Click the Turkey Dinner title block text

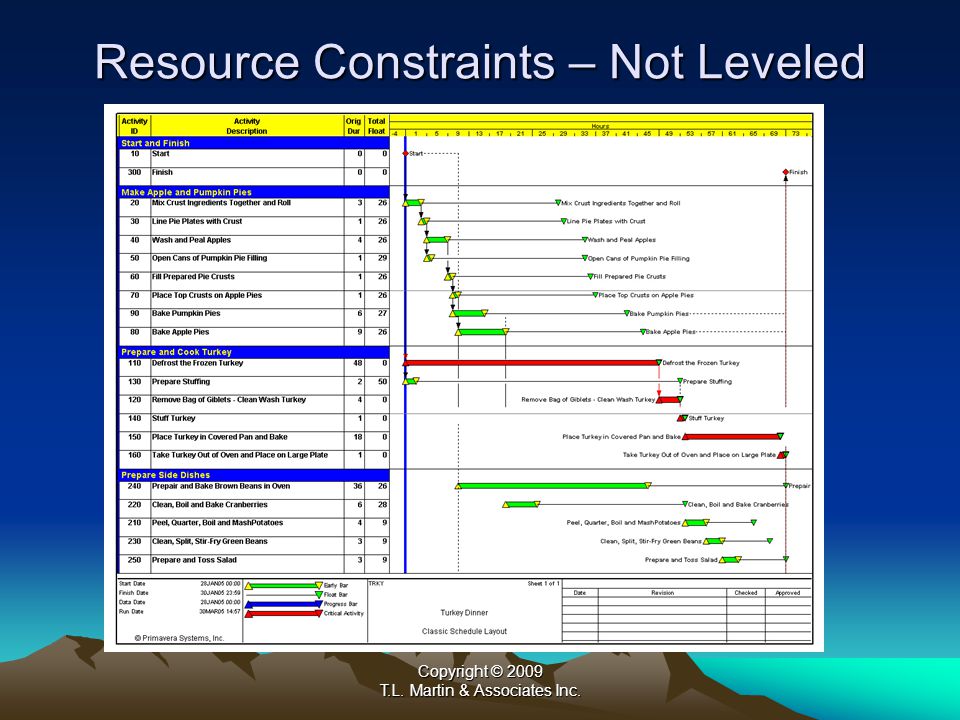click(464, 613)
